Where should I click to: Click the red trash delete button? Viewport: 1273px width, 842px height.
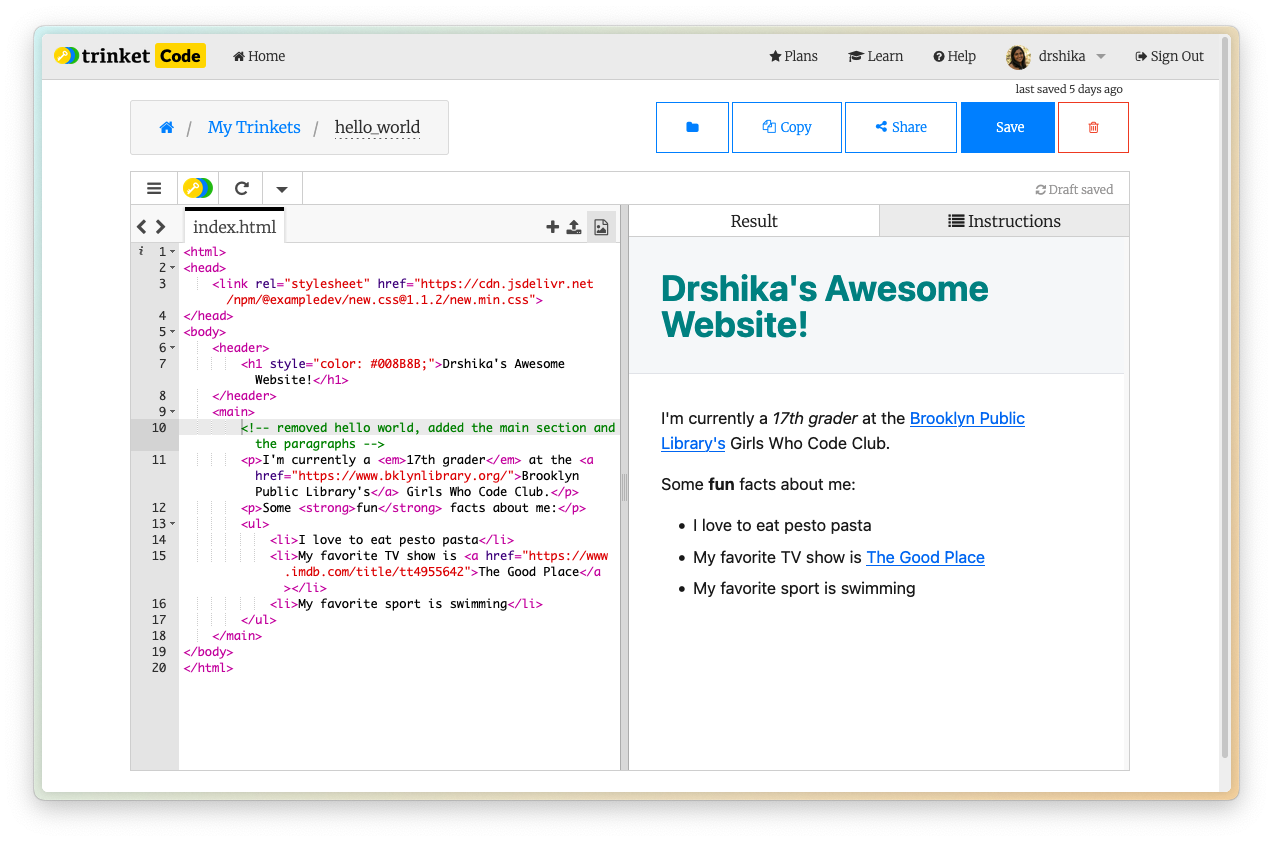tap(1093, 127)
